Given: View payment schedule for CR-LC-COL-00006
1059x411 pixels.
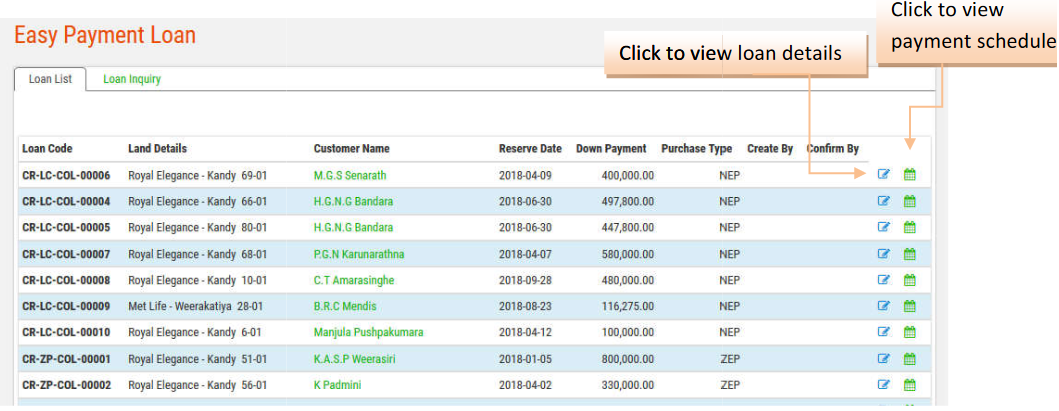Looking at the screenshot, I should (910, 175).
